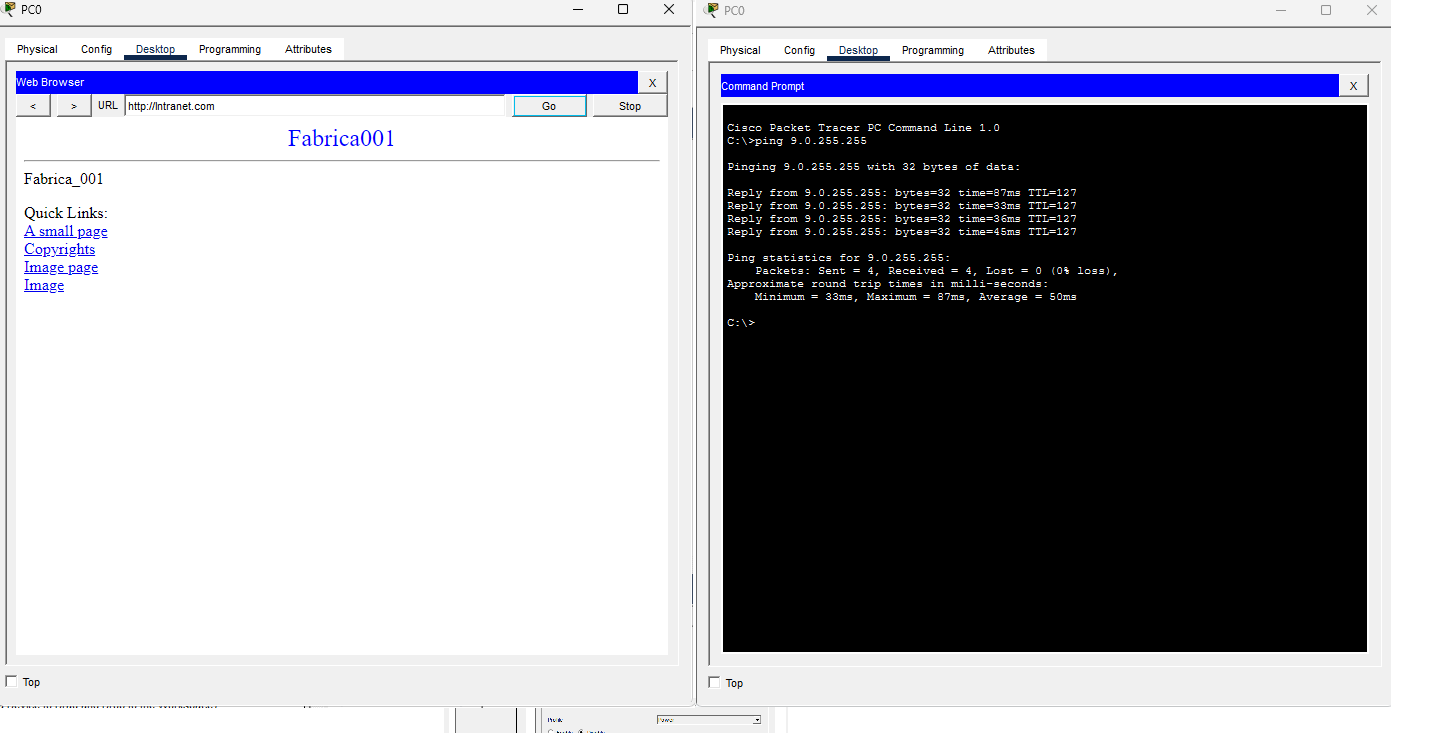Click the PC0 device icon in the right title bar
Viewport: 1435px width, 733px height.
[x=712, y=10]
